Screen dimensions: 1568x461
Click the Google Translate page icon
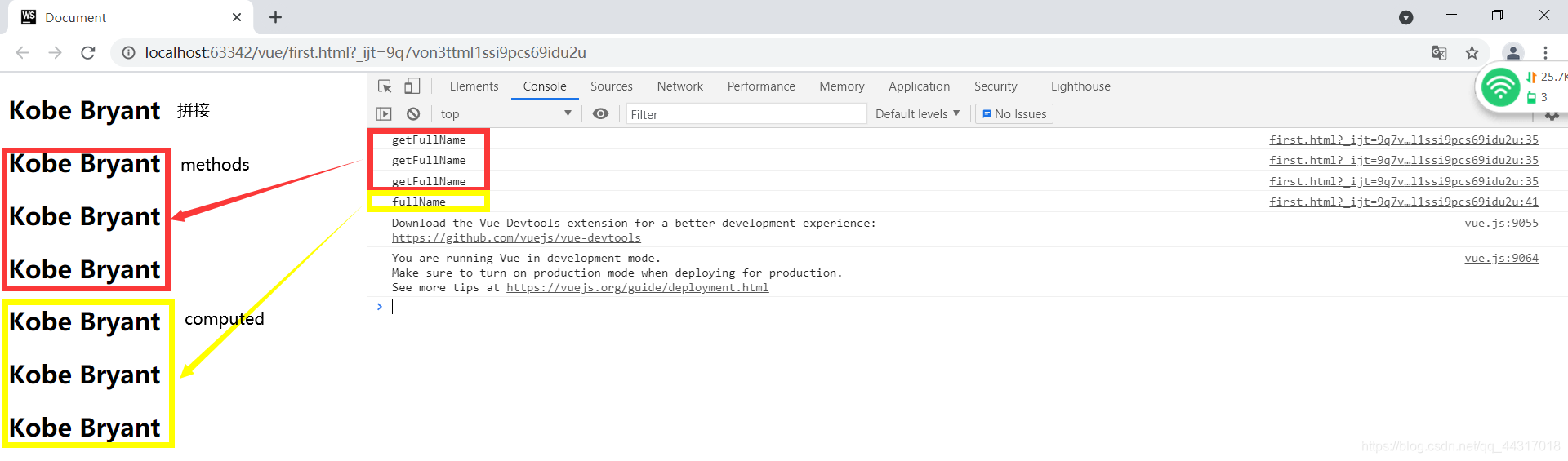1439,53
